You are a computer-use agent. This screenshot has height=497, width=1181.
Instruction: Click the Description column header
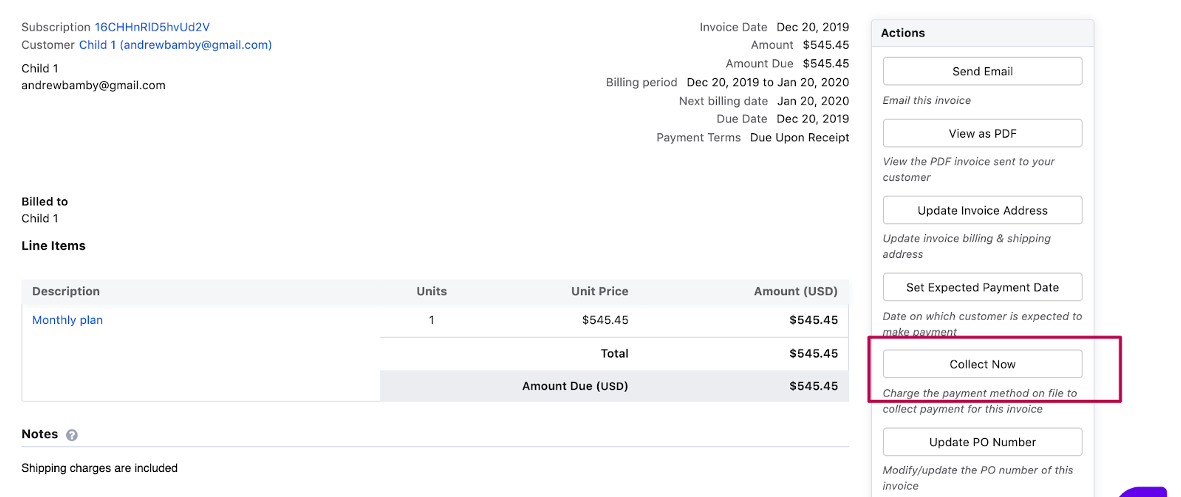point(66,291)
